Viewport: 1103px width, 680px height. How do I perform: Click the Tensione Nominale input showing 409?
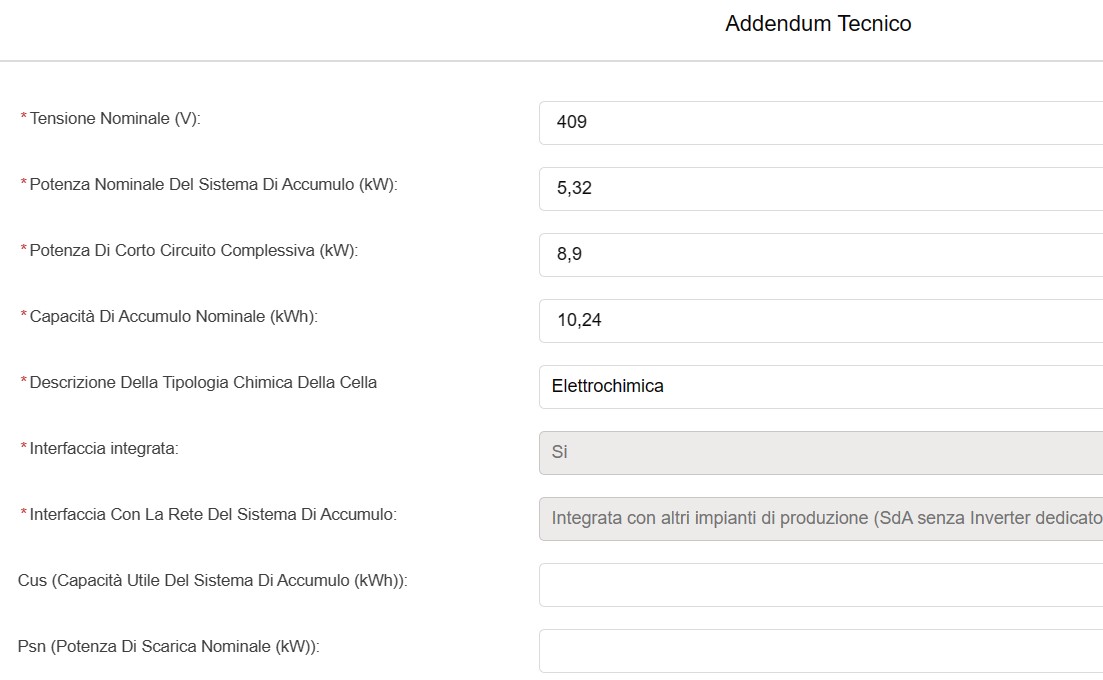(820, 122)
